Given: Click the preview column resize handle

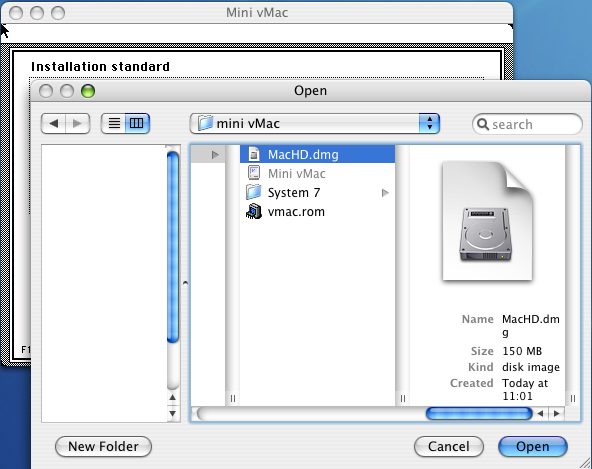Looking at the screenshot, I should (x=573, y=398).
